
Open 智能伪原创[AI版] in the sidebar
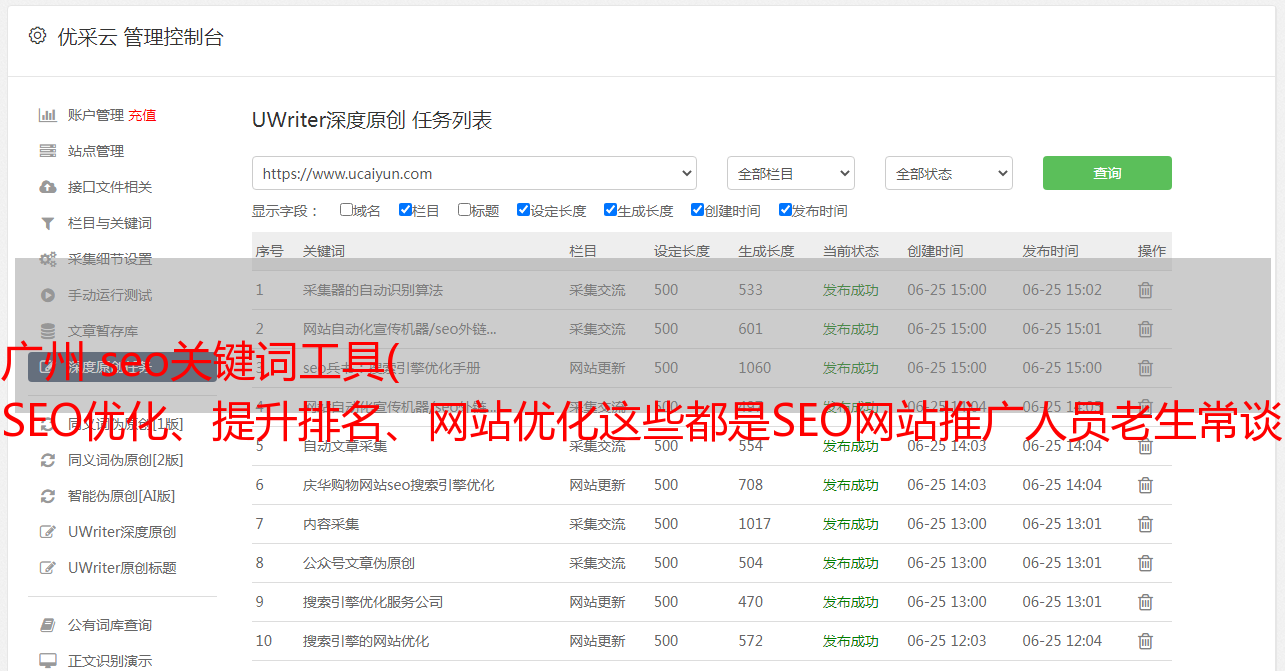coord(122,496)
